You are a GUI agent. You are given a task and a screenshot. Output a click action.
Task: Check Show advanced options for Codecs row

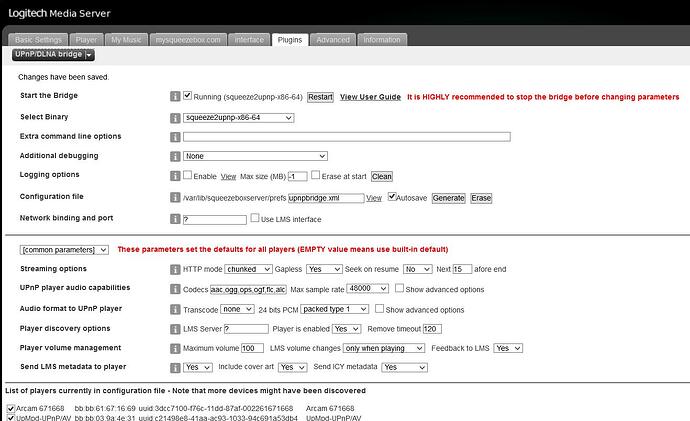pyautogui.click(x=399, y=288)
